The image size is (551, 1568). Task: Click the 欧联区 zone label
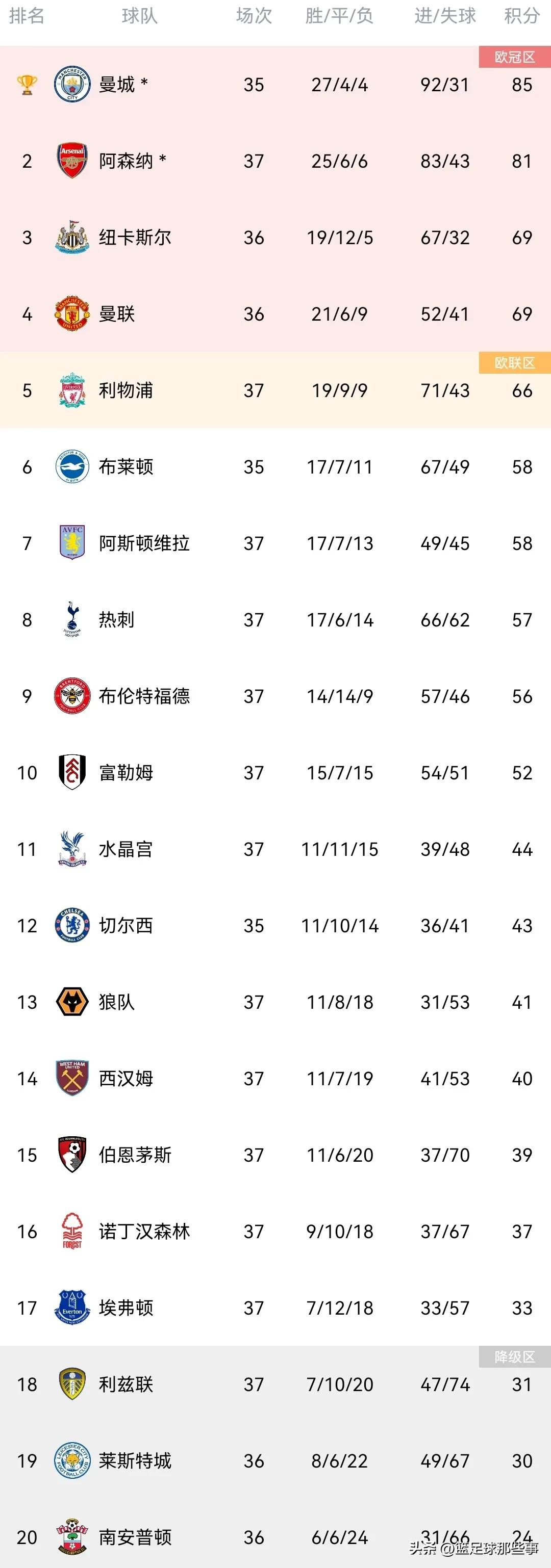click(x=514, y=363)
